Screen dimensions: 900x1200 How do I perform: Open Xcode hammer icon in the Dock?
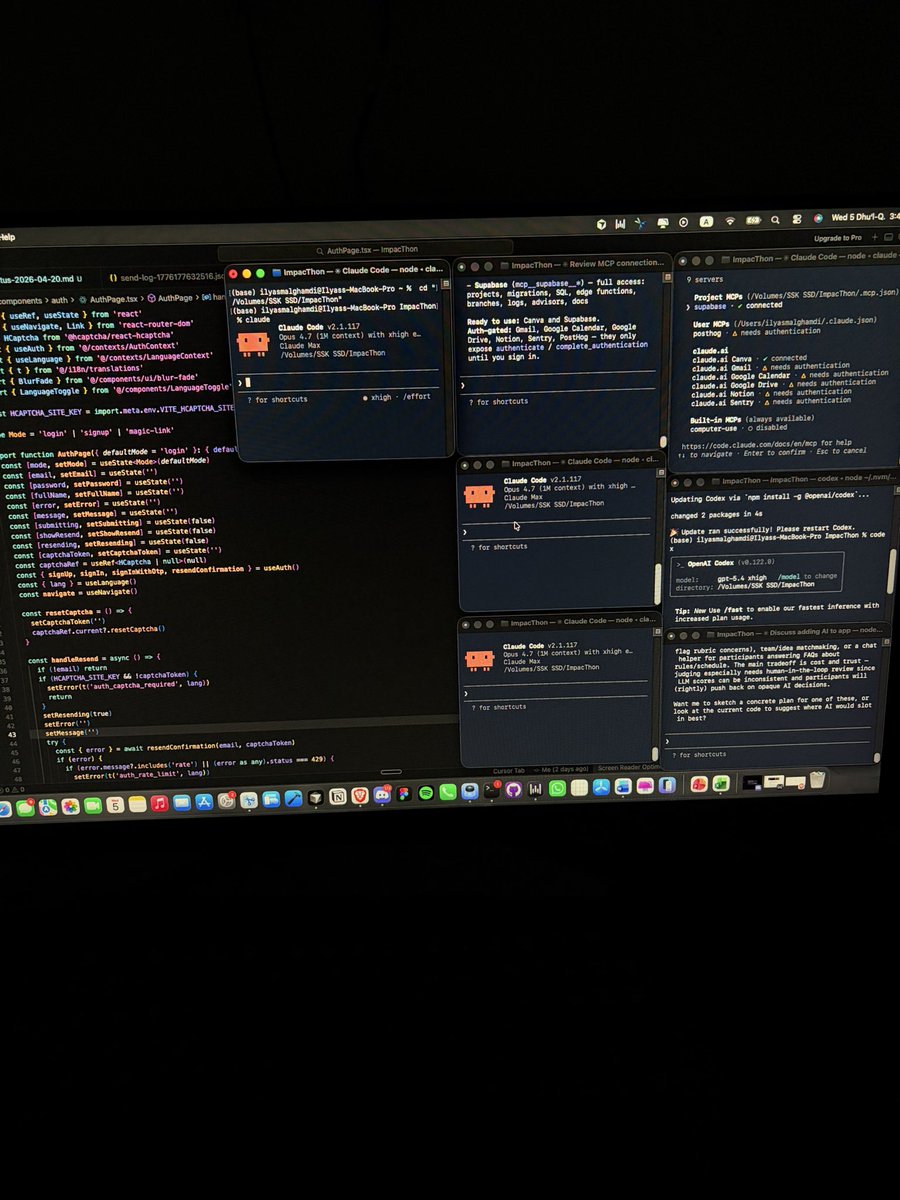pyautogui.click(x=293, y=798)
